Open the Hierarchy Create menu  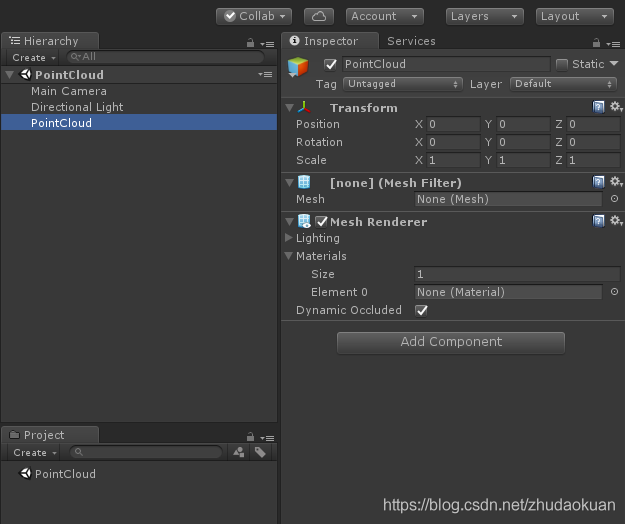[33, 57]
